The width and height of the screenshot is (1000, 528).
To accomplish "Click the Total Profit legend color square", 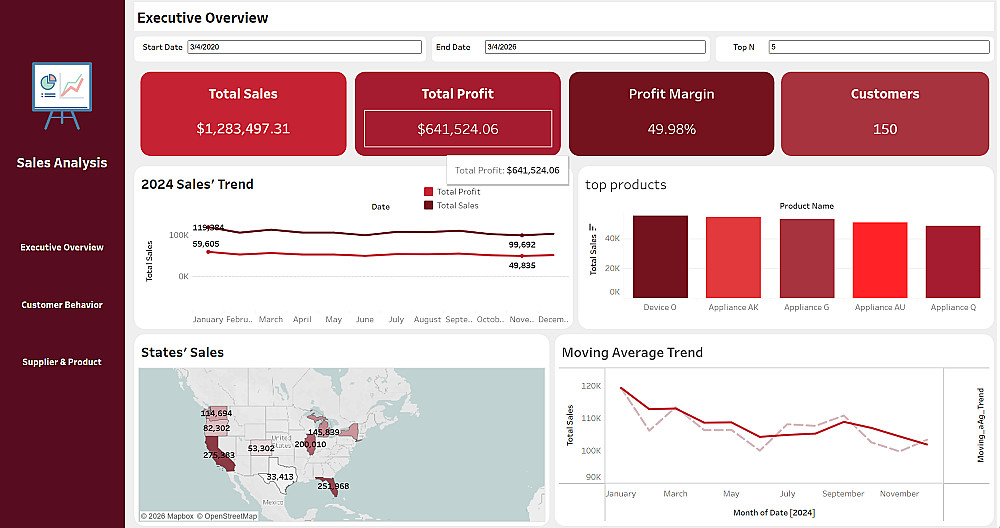I will [x=429, y=192].
